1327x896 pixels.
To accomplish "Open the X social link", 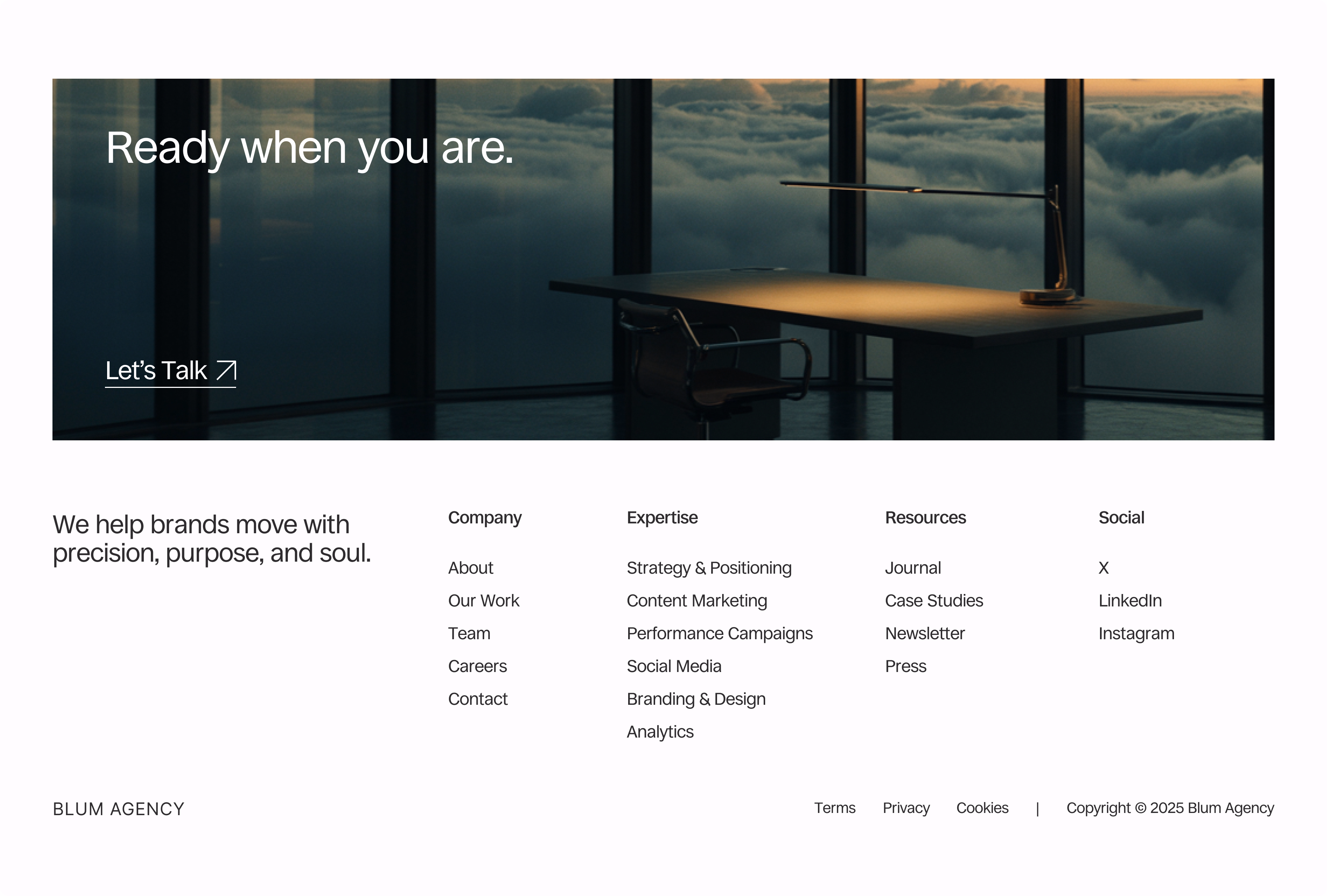I will (1104, 568).
